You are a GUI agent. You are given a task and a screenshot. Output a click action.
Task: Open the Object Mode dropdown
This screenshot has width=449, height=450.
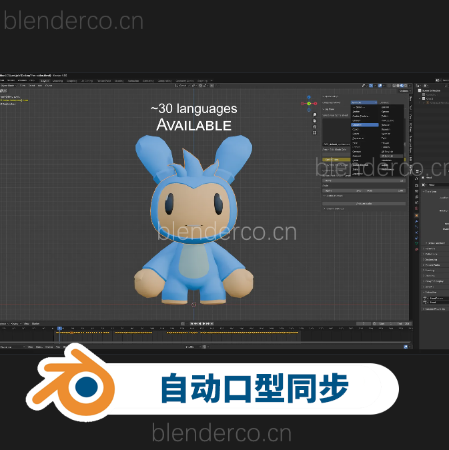point(8,86)
